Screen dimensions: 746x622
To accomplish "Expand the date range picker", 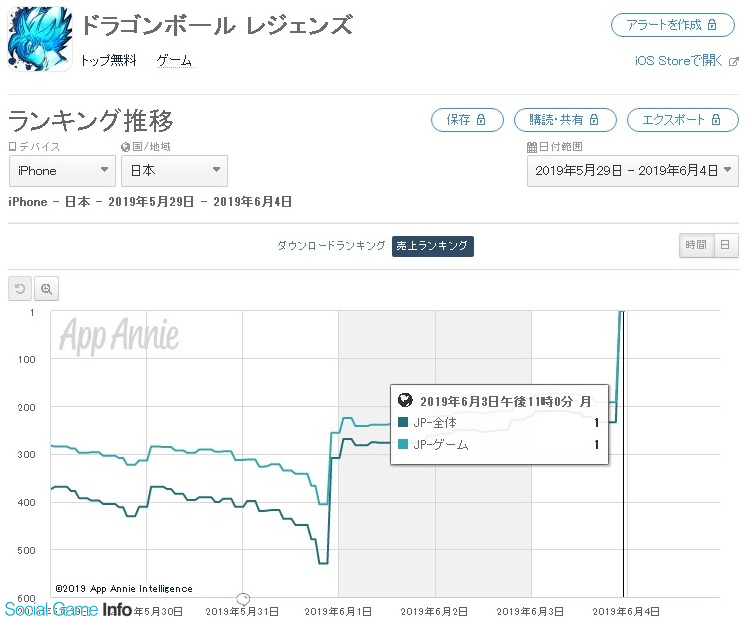I will 633,170.
